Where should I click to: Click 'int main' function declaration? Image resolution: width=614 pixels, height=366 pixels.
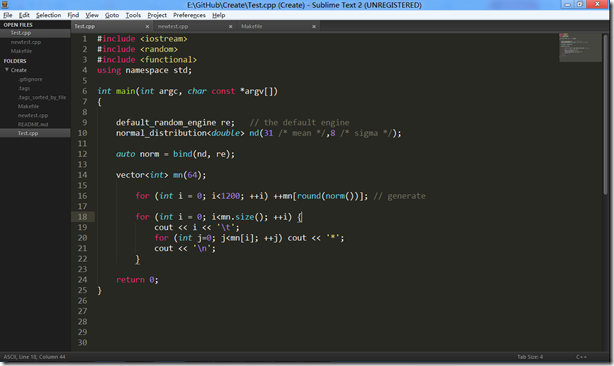coord(116,91)
